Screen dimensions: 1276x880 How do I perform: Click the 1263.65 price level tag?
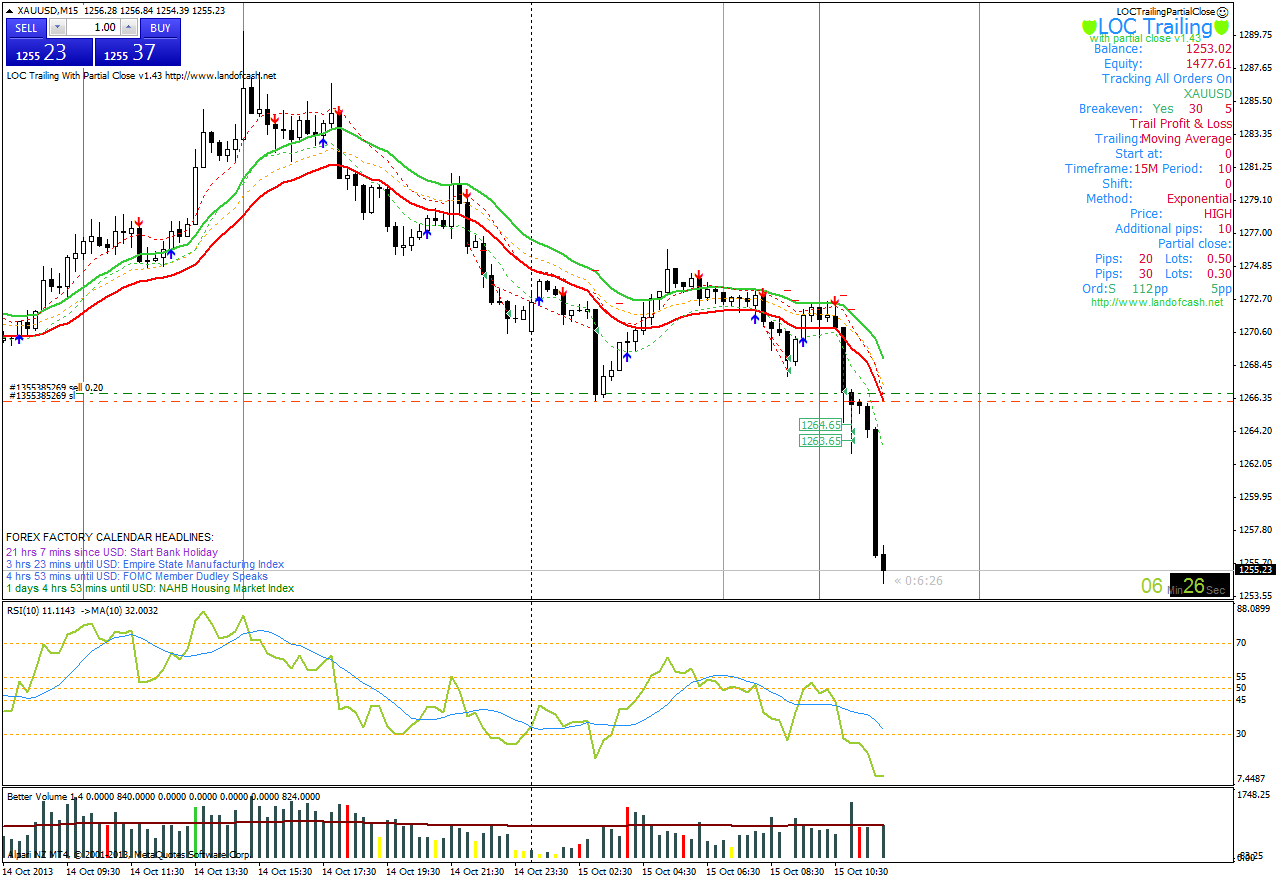coord(821,440)
